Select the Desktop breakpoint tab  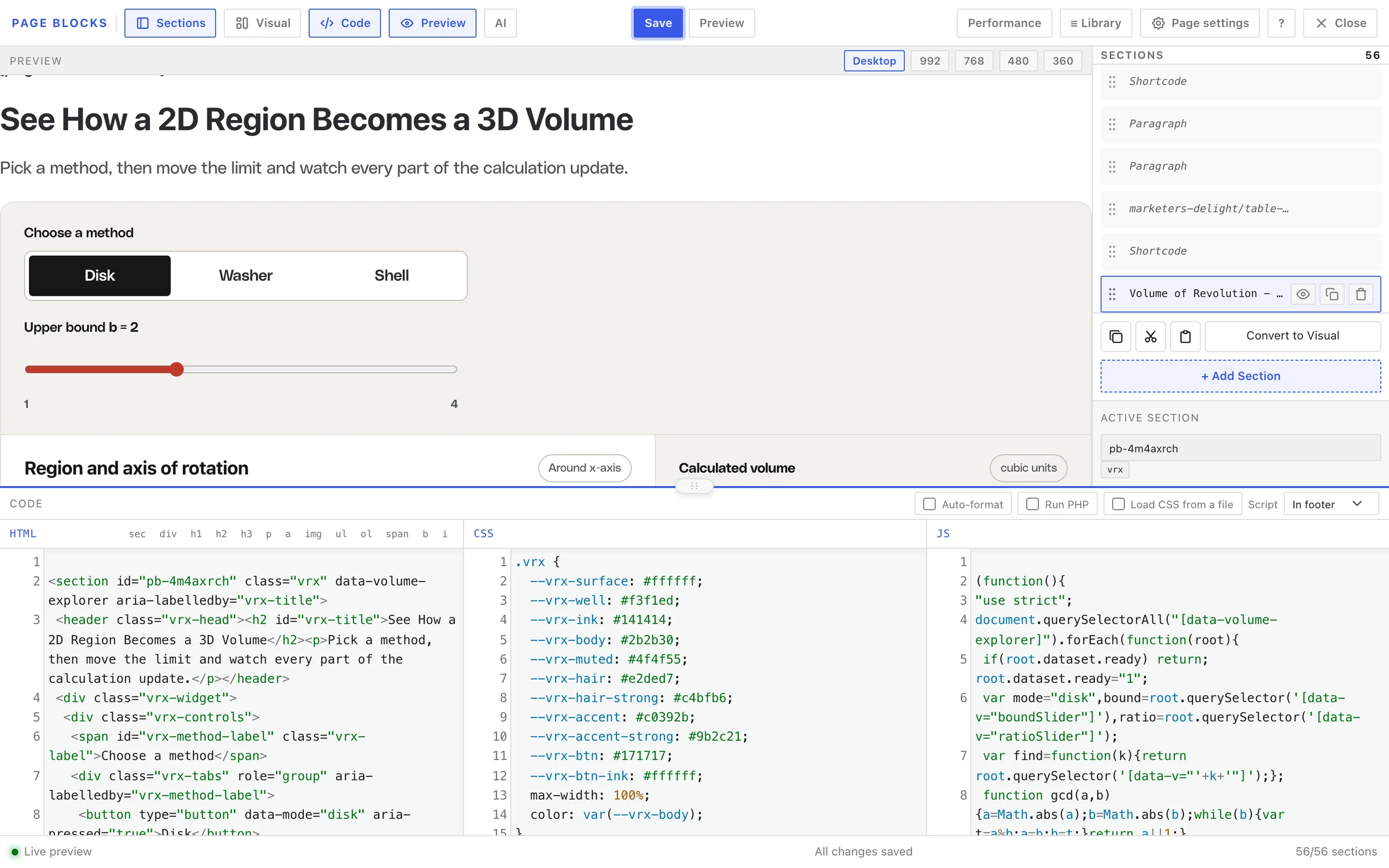tap(874, 61)
